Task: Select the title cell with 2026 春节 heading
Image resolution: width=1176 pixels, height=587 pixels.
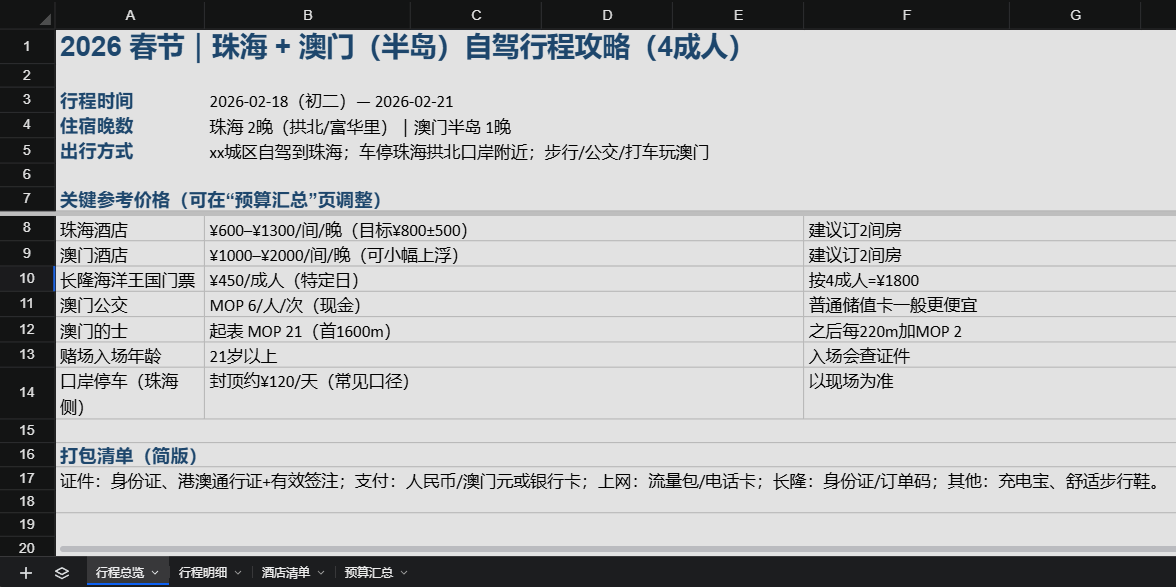Action: point(400,47)
